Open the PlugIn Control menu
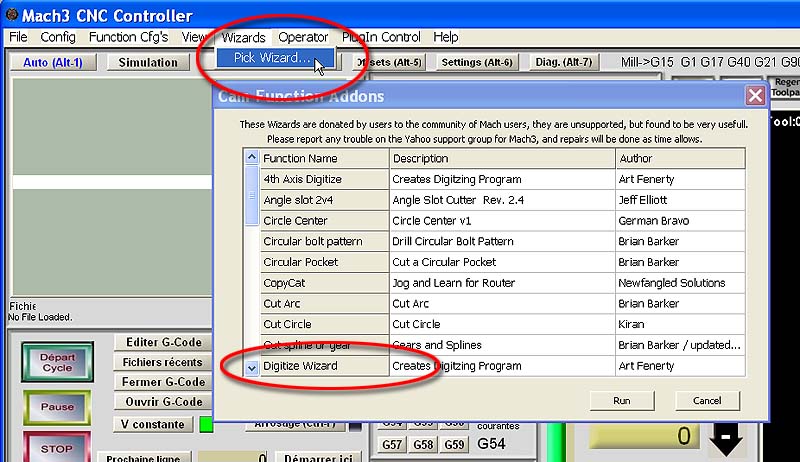Screen dimensions: 800x462 tap(381, 37)
